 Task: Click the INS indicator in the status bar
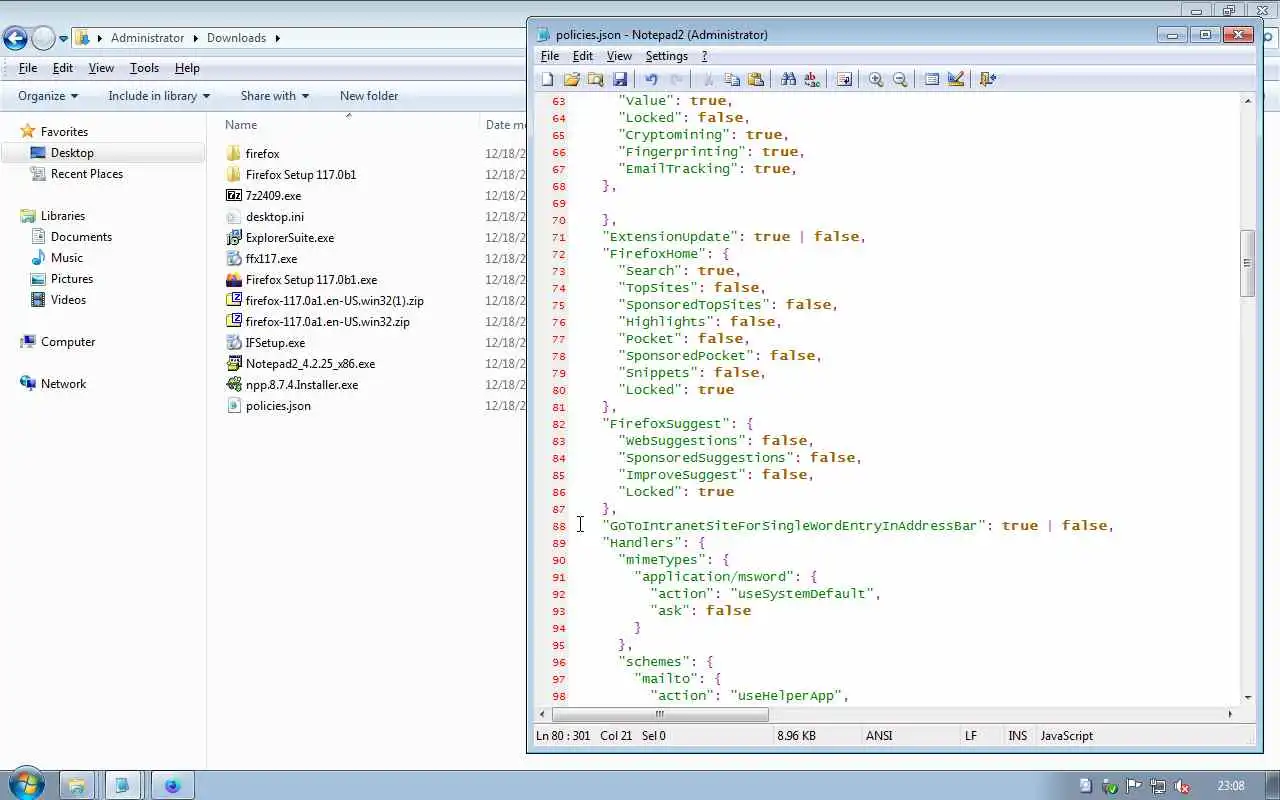tap(1017, 736)
